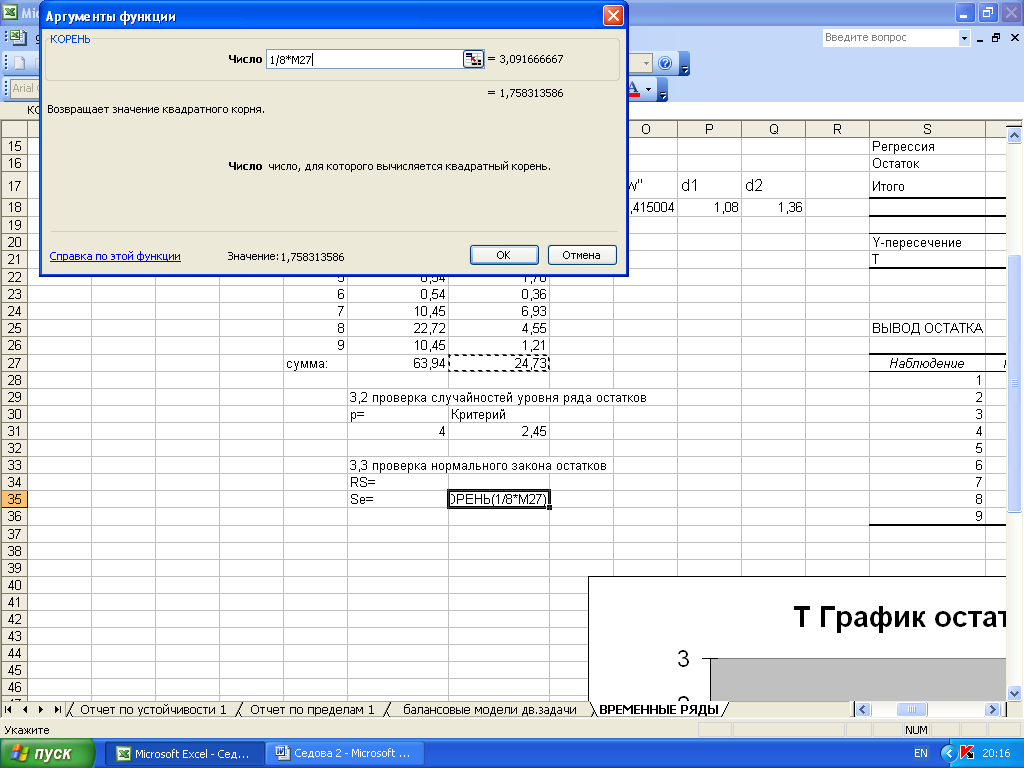Open standard toolbar options chevron beside the help icon
This screenshot has height=768, width=1024.
[684, 63]
